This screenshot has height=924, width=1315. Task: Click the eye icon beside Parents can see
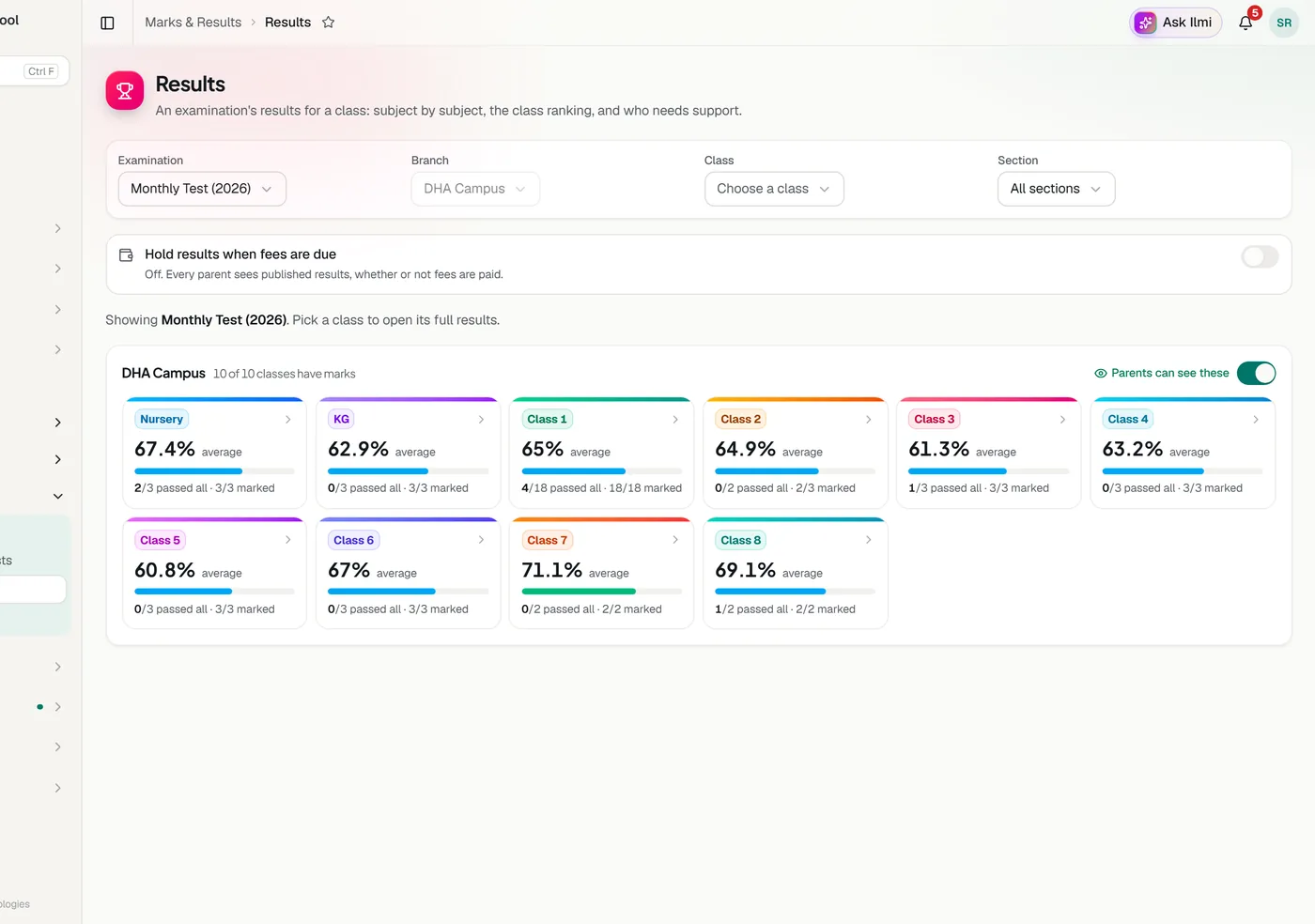pos(1101,374)
